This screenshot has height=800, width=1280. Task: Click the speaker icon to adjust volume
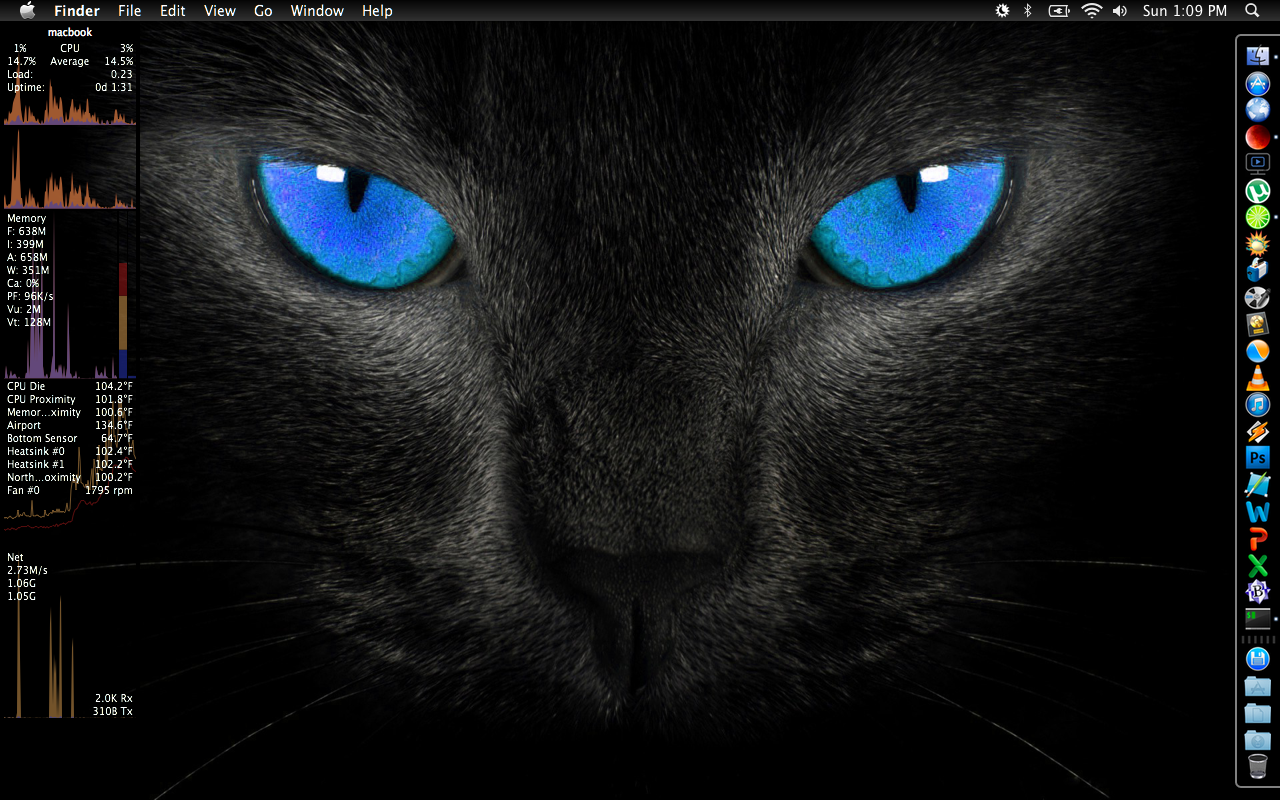[x=1119, y=11]
